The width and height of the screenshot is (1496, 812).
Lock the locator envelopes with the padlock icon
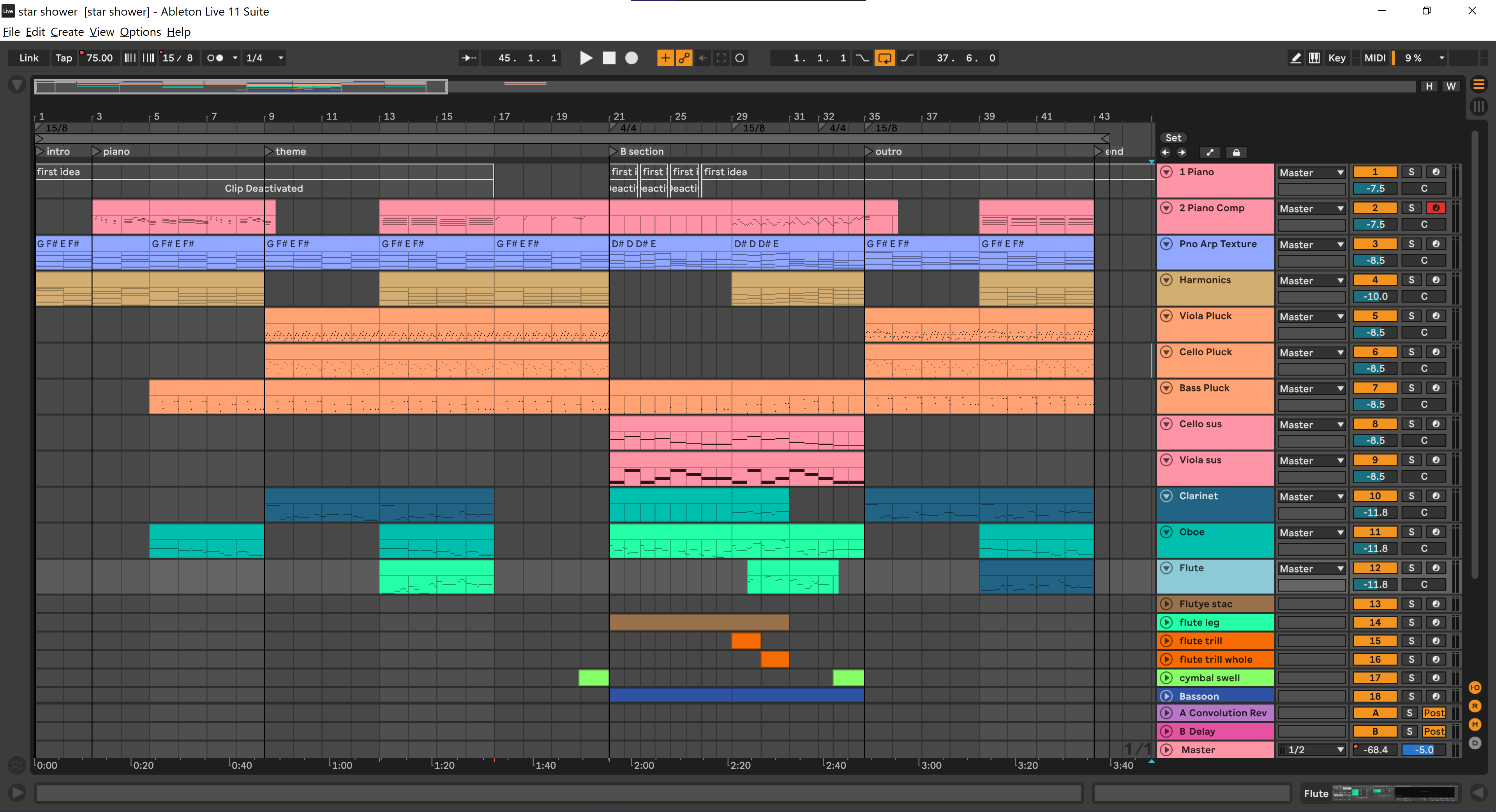[1237, 153]
